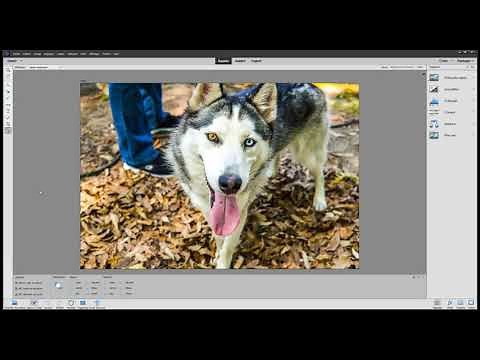The image size is (480, 360).
Task: Toggle the third Move tool checkbox option
Action: (x=16, y=295)
